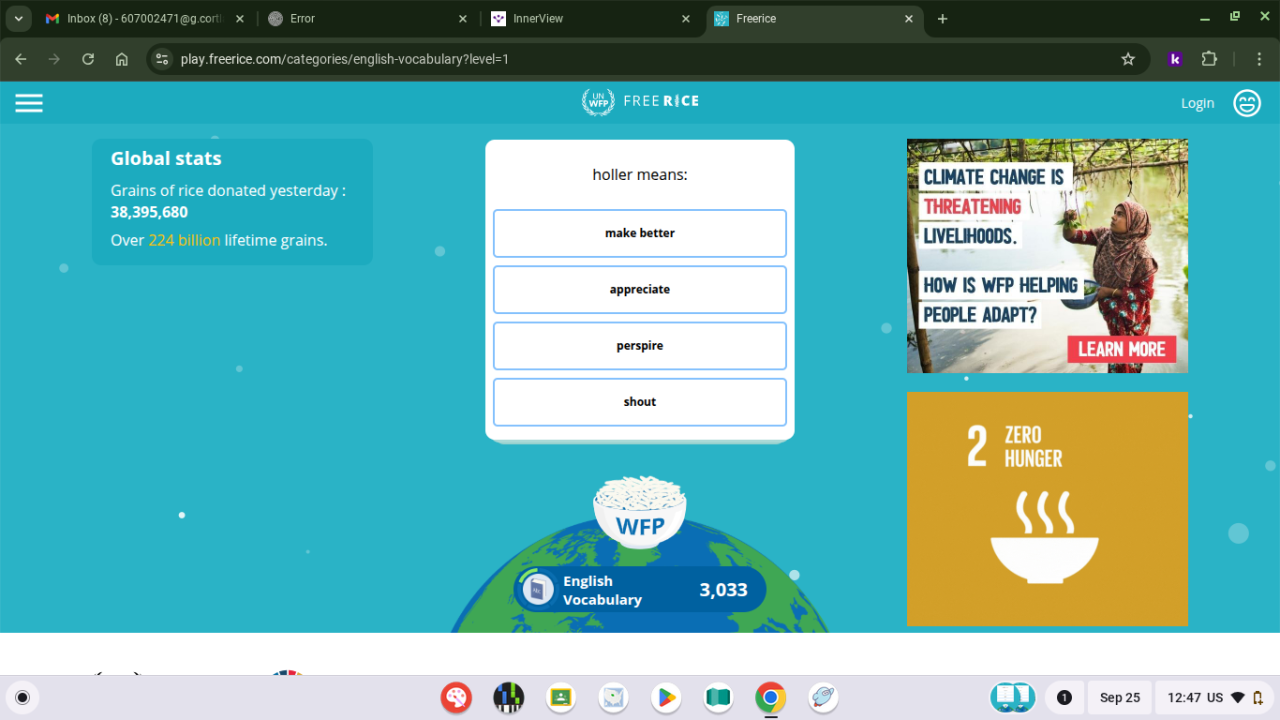Expand the tab search dropdown
The image size is (1280, 720).
click(18, 19)
